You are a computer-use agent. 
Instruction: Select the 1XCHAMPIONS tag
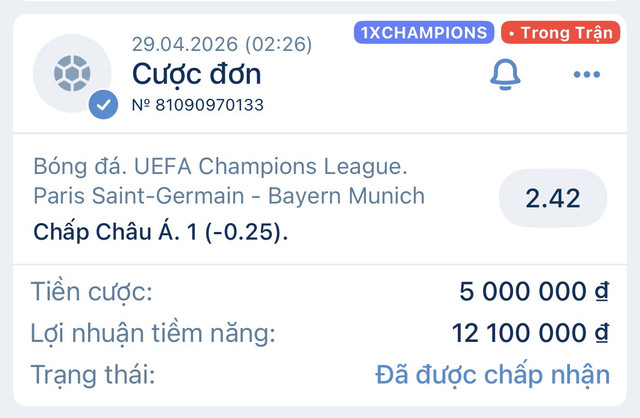click(424, 32)
